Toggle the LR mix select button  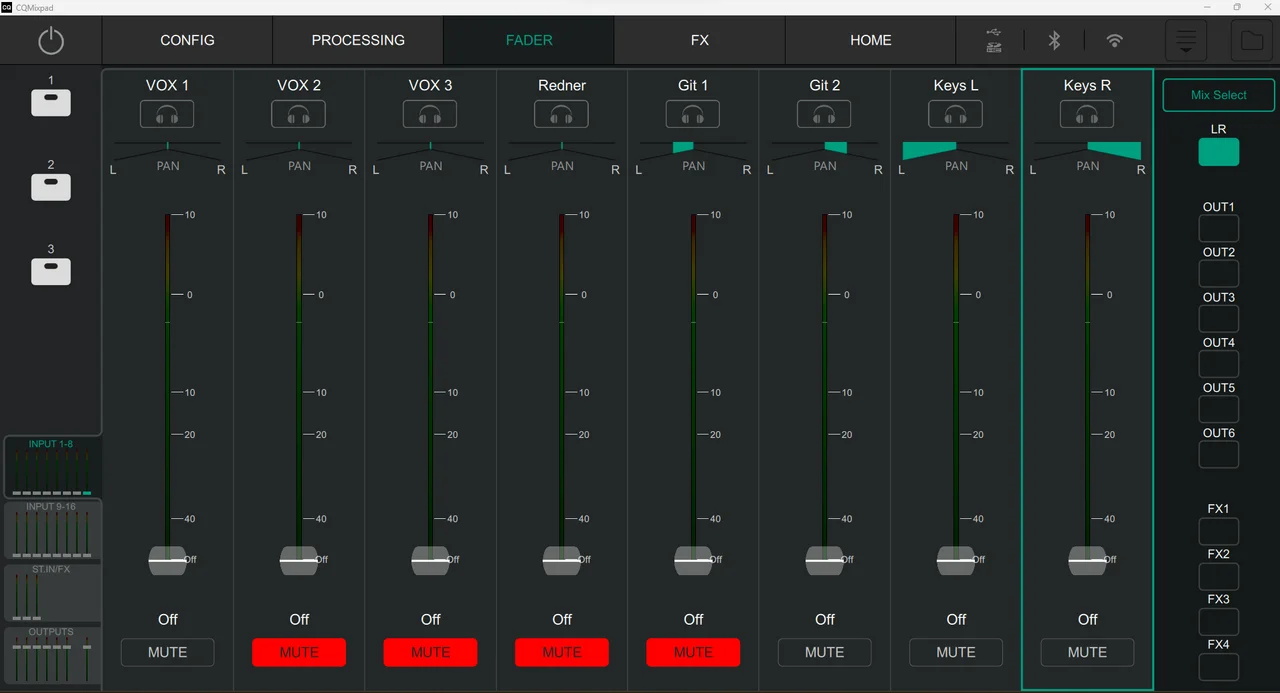1218,151
